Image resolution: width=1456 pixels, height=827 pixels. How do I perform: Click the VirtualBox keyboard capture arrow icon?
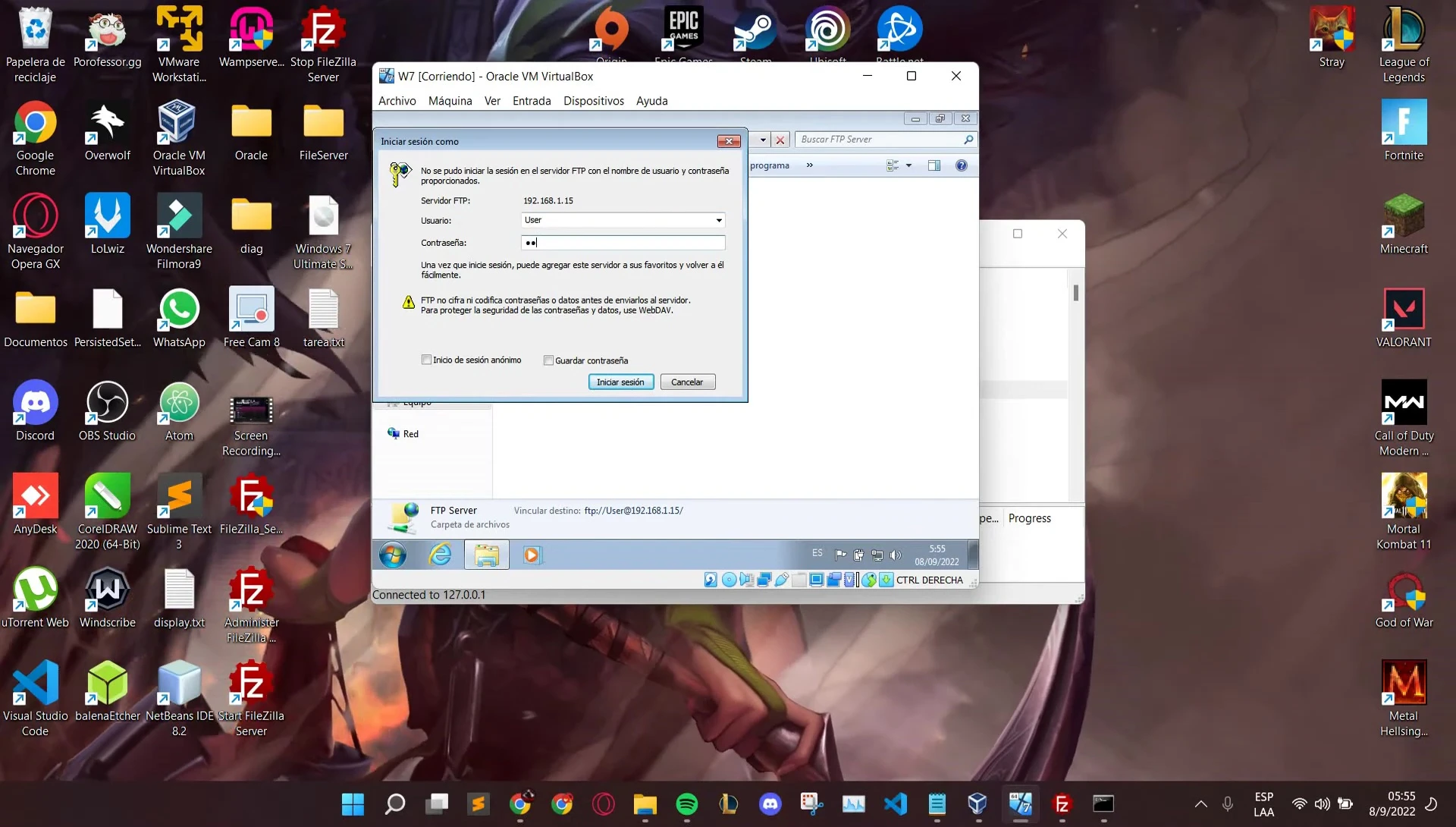(x=886, y=580)
